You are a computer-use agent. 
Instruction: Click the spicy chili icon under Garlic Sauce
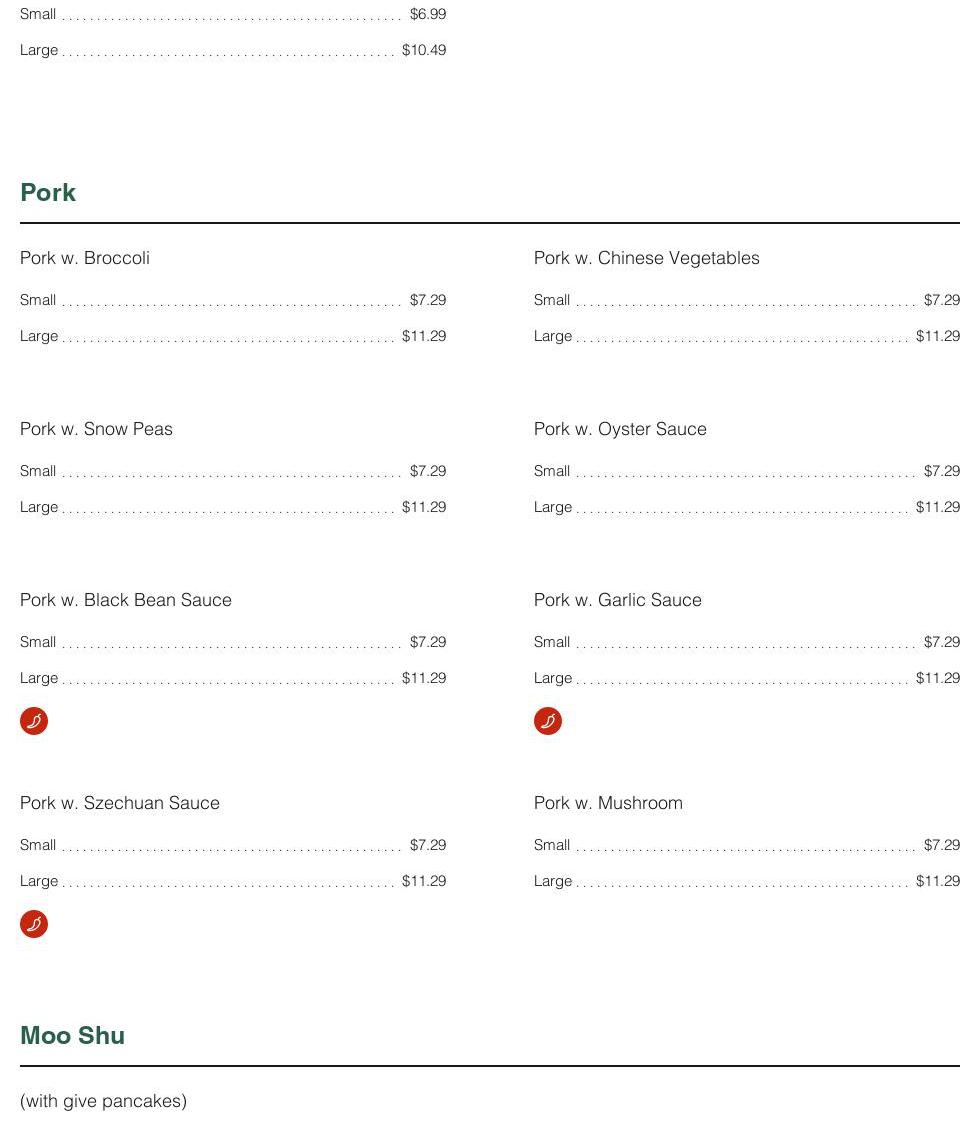[548, 721]
